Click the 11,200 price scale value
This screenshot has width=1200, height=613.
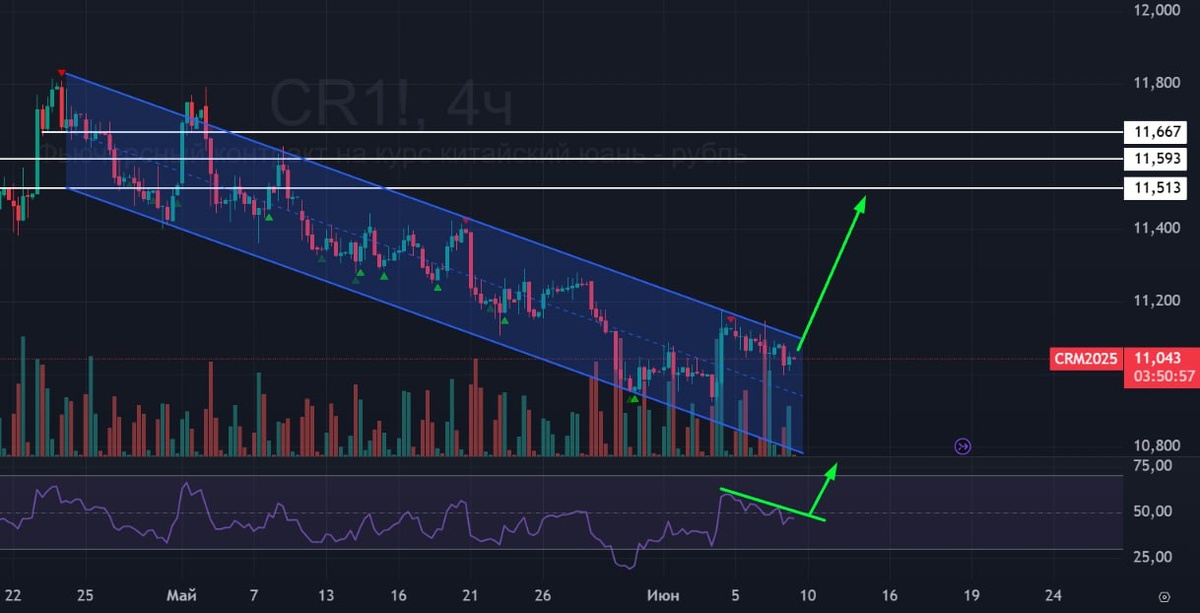click(x=1157, y=301)
